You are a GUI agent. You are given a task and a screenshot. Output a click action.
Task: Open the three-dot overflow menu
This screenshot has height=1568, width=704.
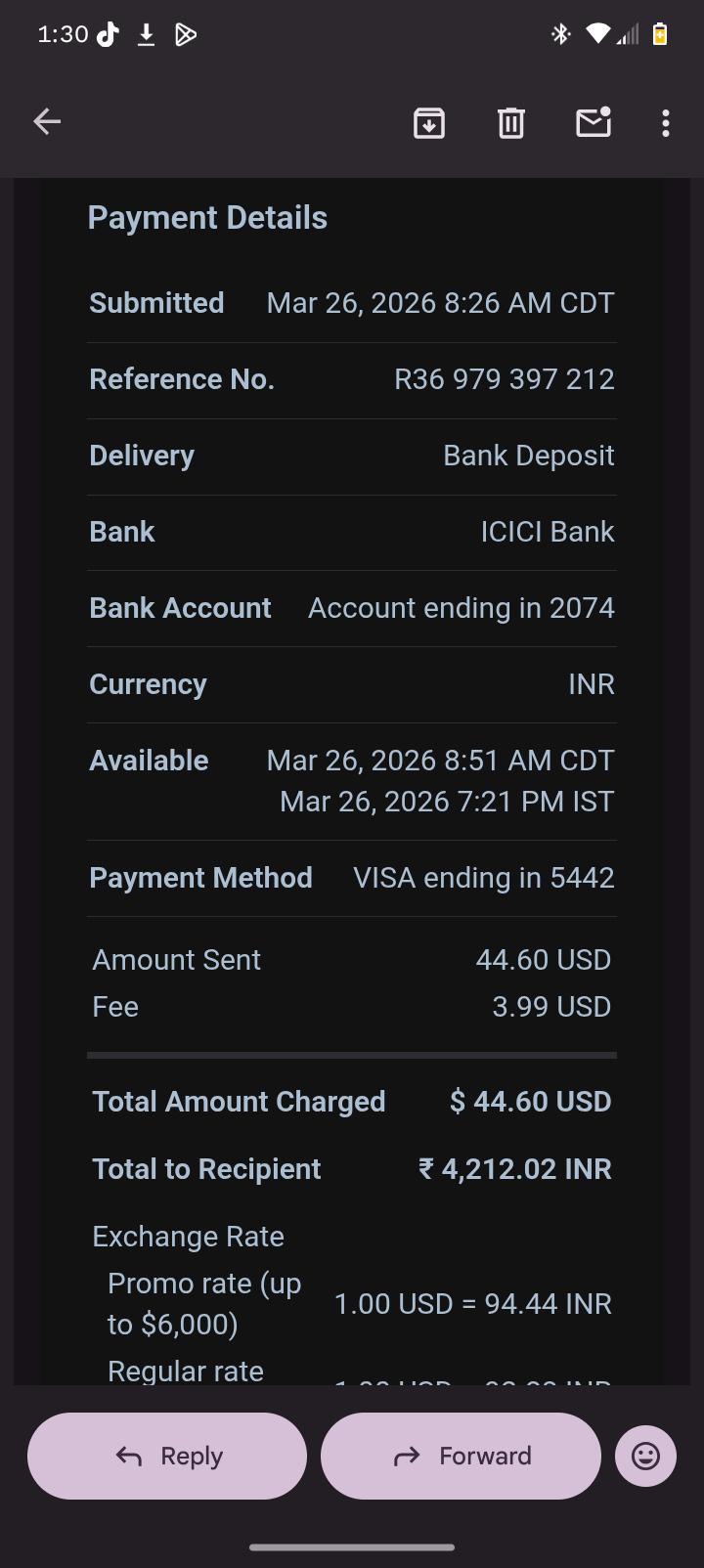pyautogui.click(x=666, y=123)
